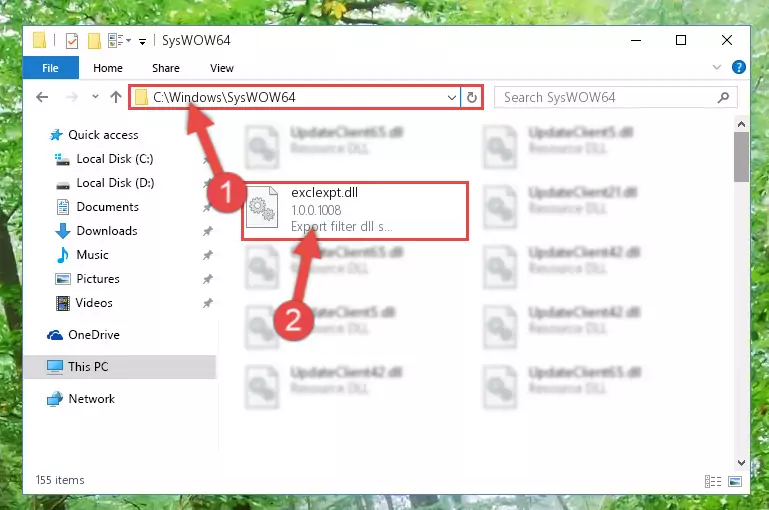Click the scrollbar up arrow
Screen dimensions: 769x510
pyautogui.click(x=742, y=124)
